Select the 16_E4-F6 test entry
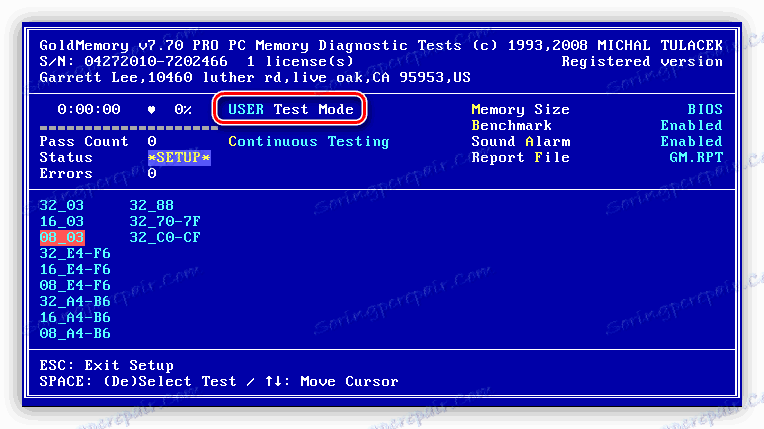This screenshot has width=764, height=429. click(75, 270)
